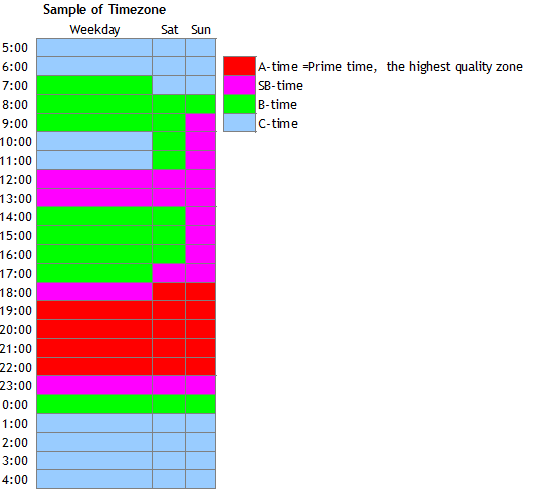Click the Weekday column header

click(95, 30)
